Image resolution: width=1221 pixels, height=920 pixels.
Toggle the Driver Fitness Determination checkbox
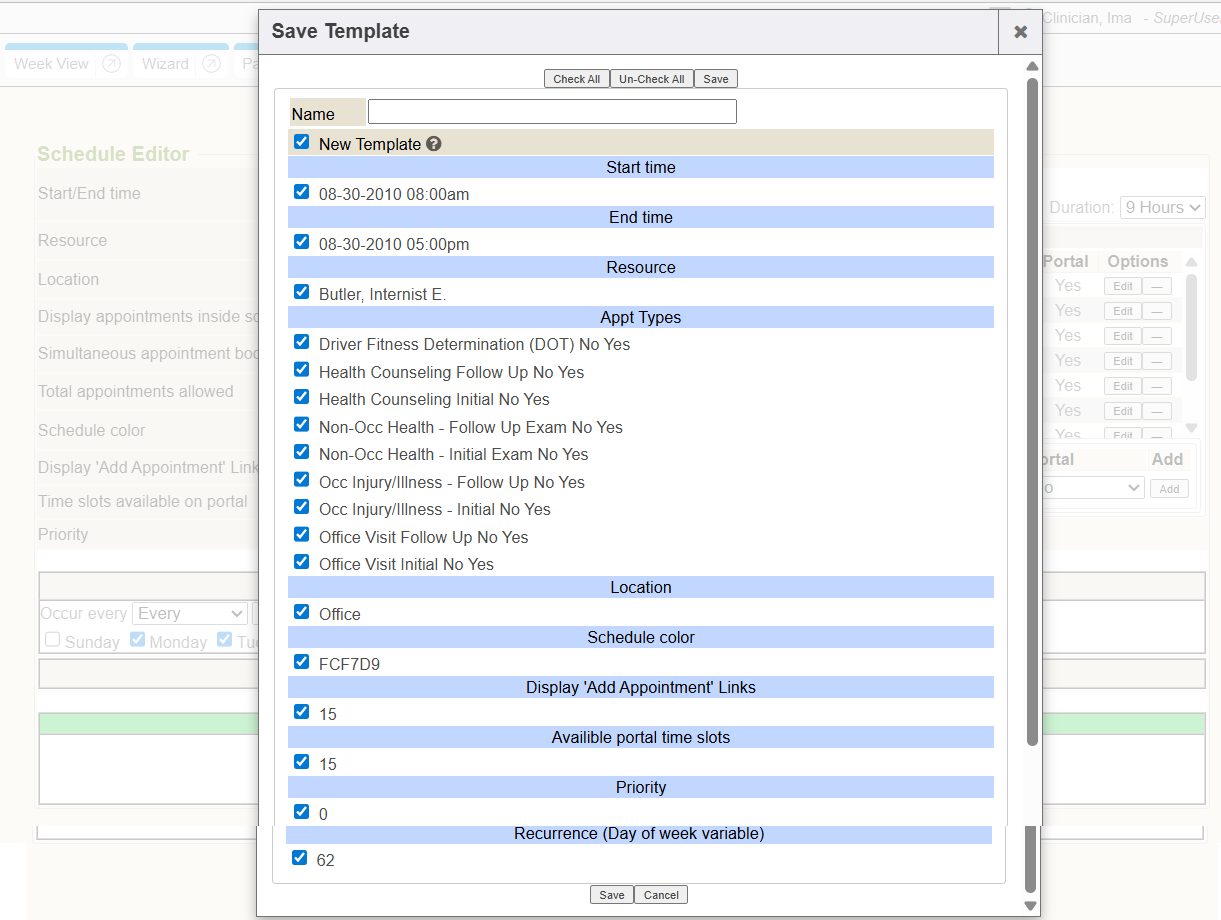point(301,342)
